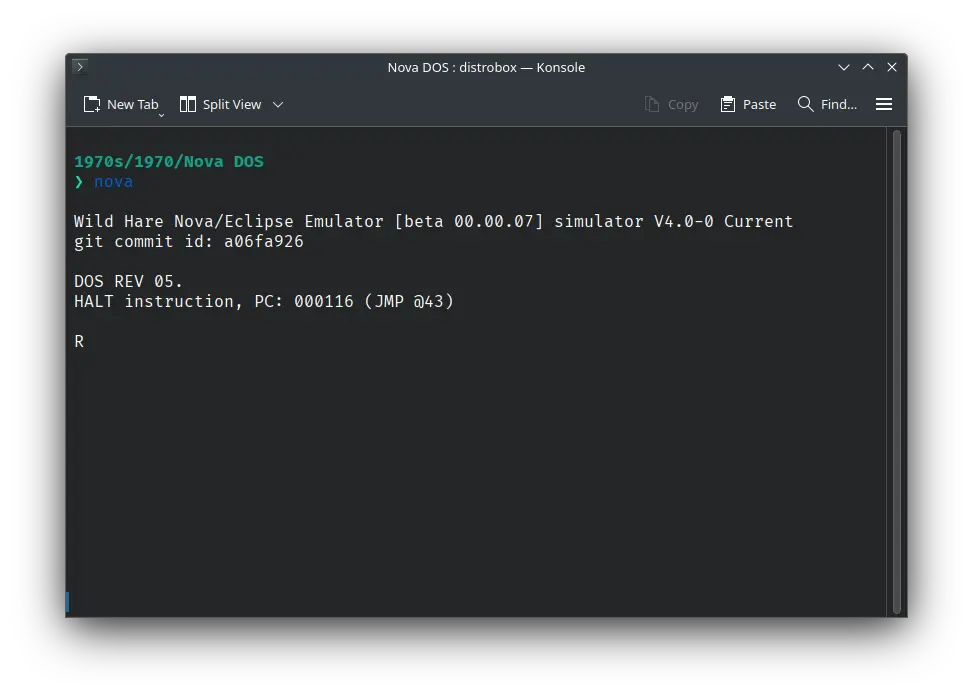Minimize the Konsole window

coord(846,67)
